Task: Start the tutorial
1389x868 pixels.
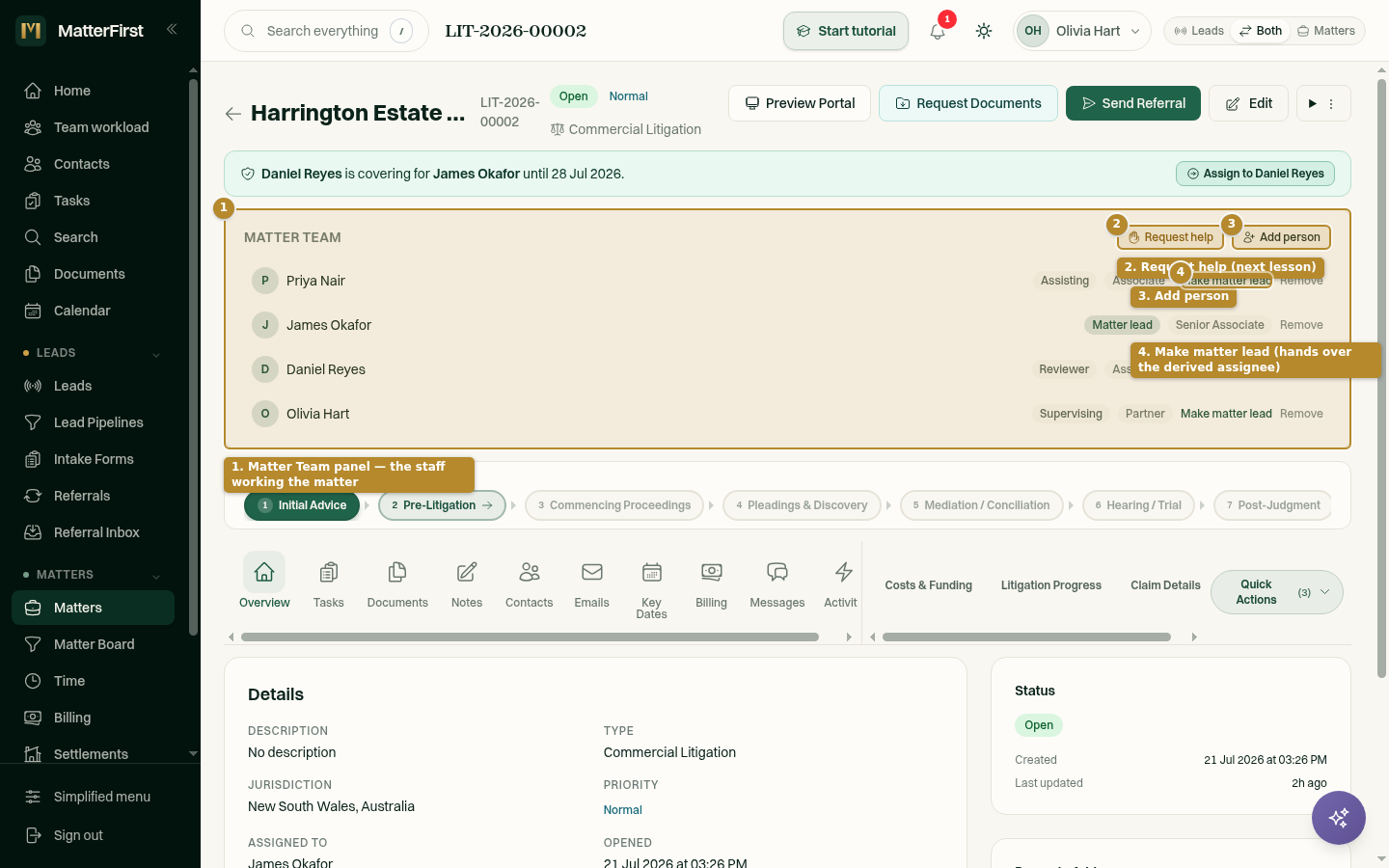Action: pos(846,31)
